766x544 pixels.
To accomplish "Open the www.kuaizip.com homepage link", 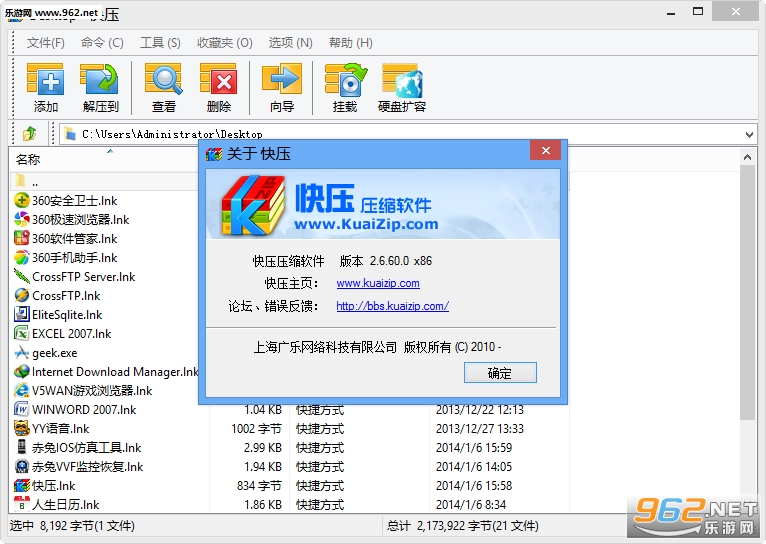I will click(378, 283).
